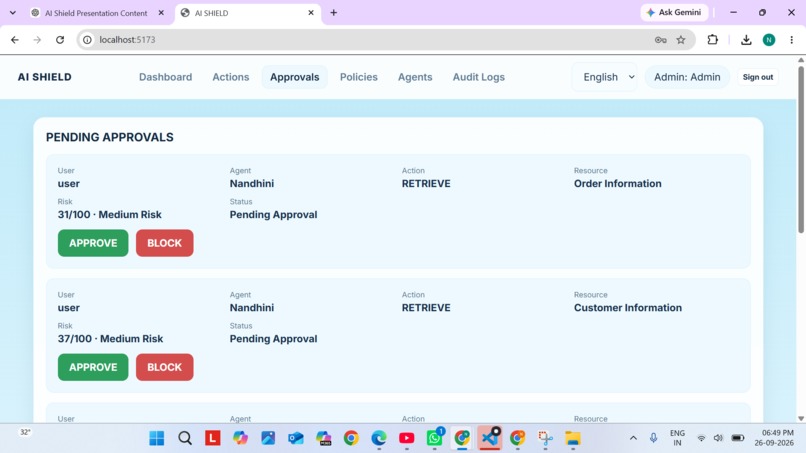Click the PENDING APPROVALS heading
Viewport: 806px width, 453px height.
point(110,137)
